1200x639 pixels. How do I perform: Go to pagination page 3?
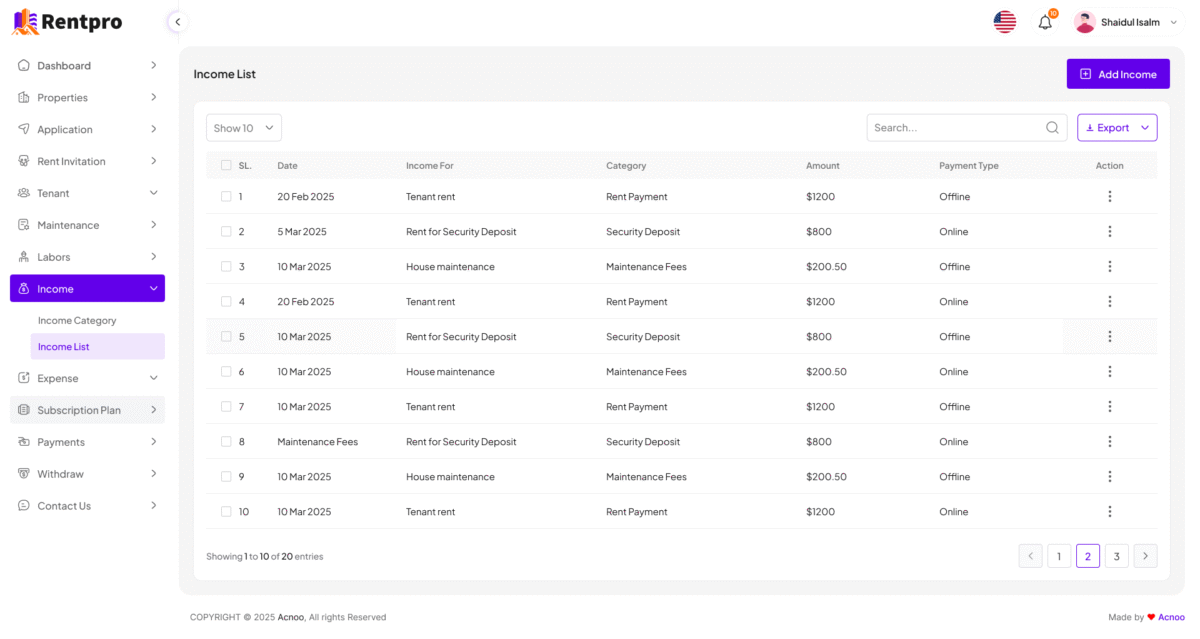[x=1116, y=557]
